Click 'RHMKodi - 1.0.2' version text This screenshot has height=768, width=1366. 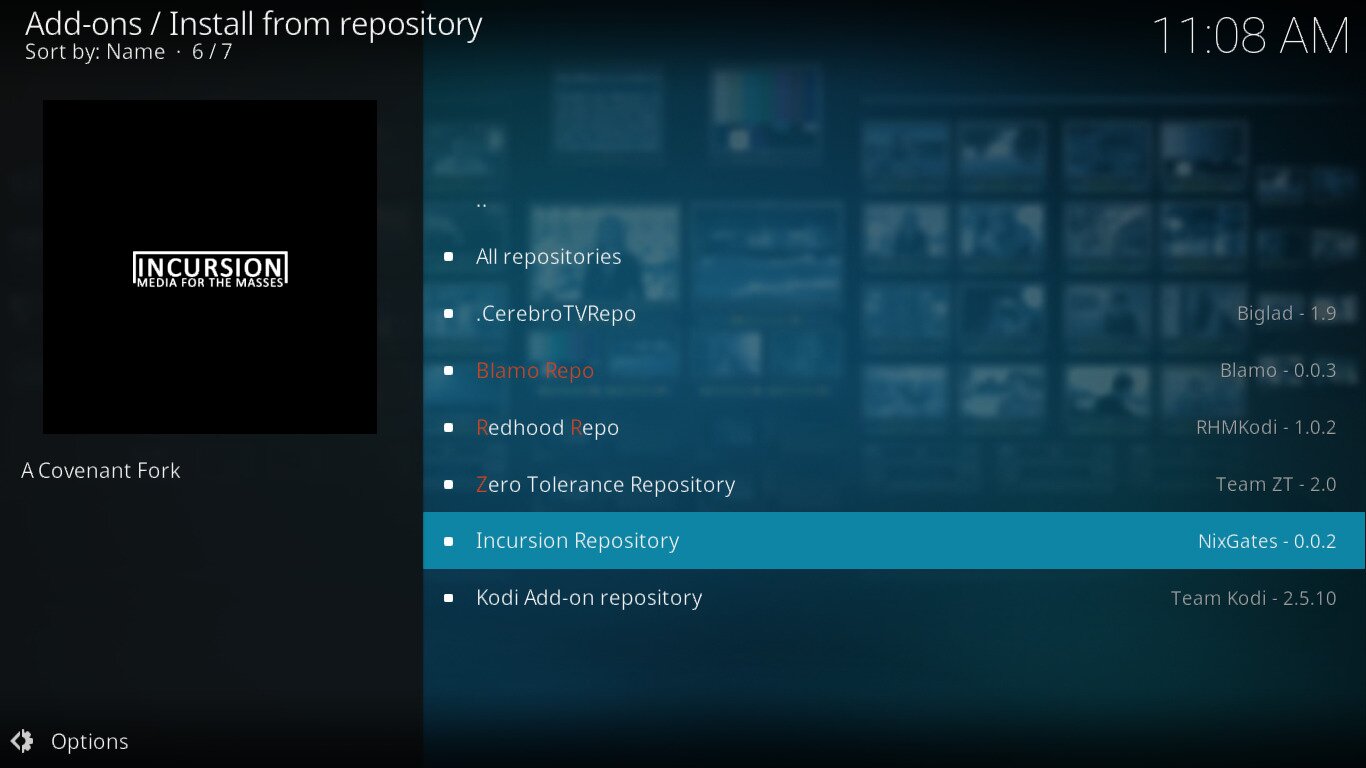point(1266,428)
